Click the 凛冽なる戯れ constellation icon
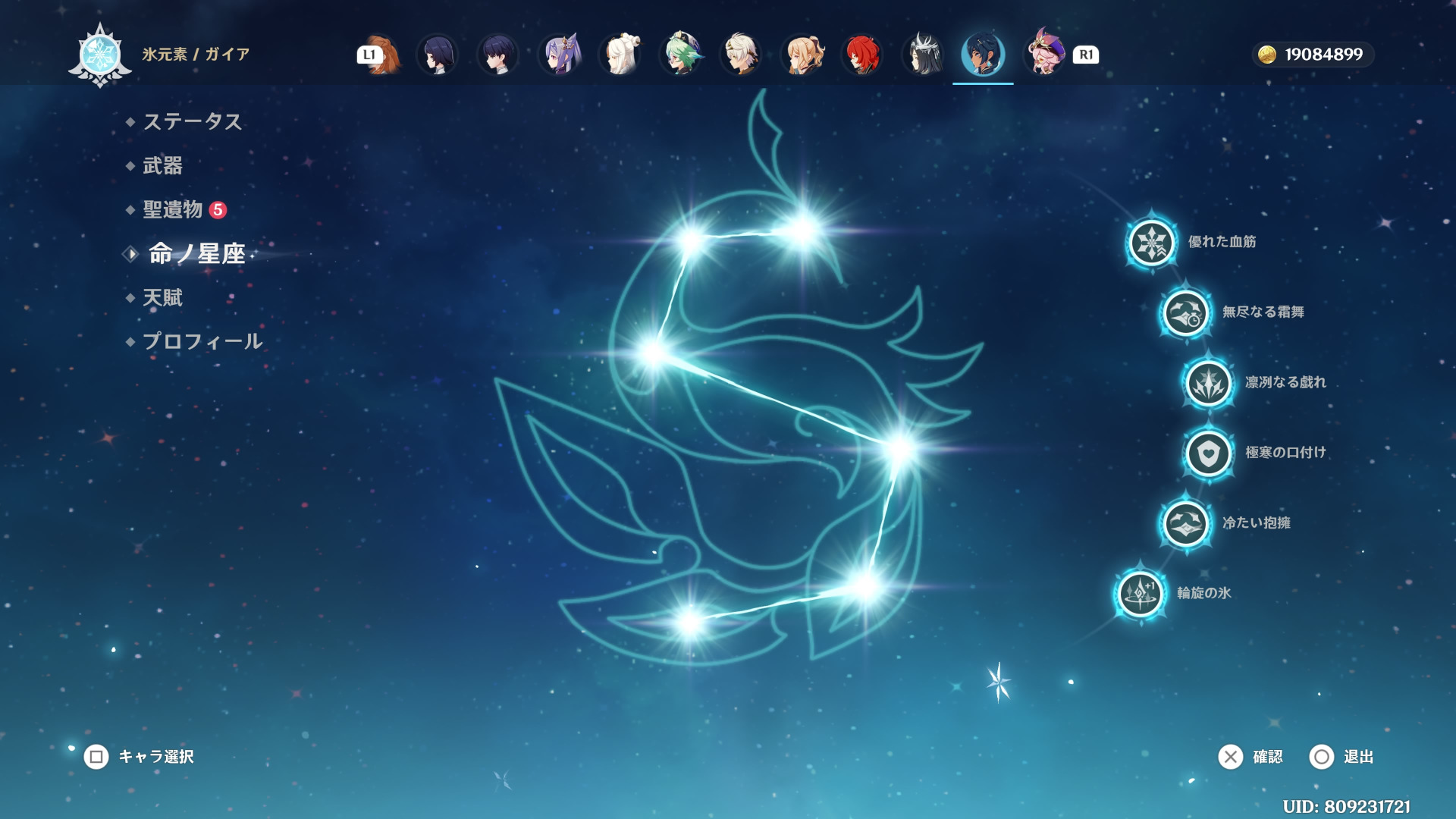The image size is (1456, 819). [1208, 383]
